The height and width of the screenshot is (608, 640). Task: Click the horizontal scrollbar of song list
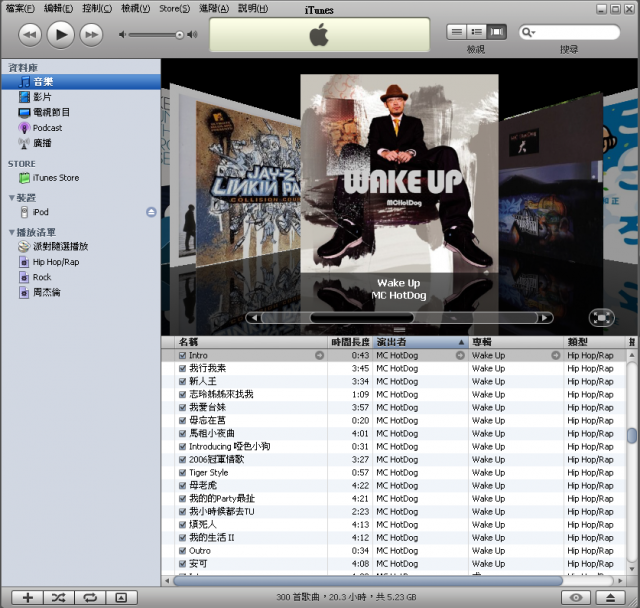pos(368,581)
